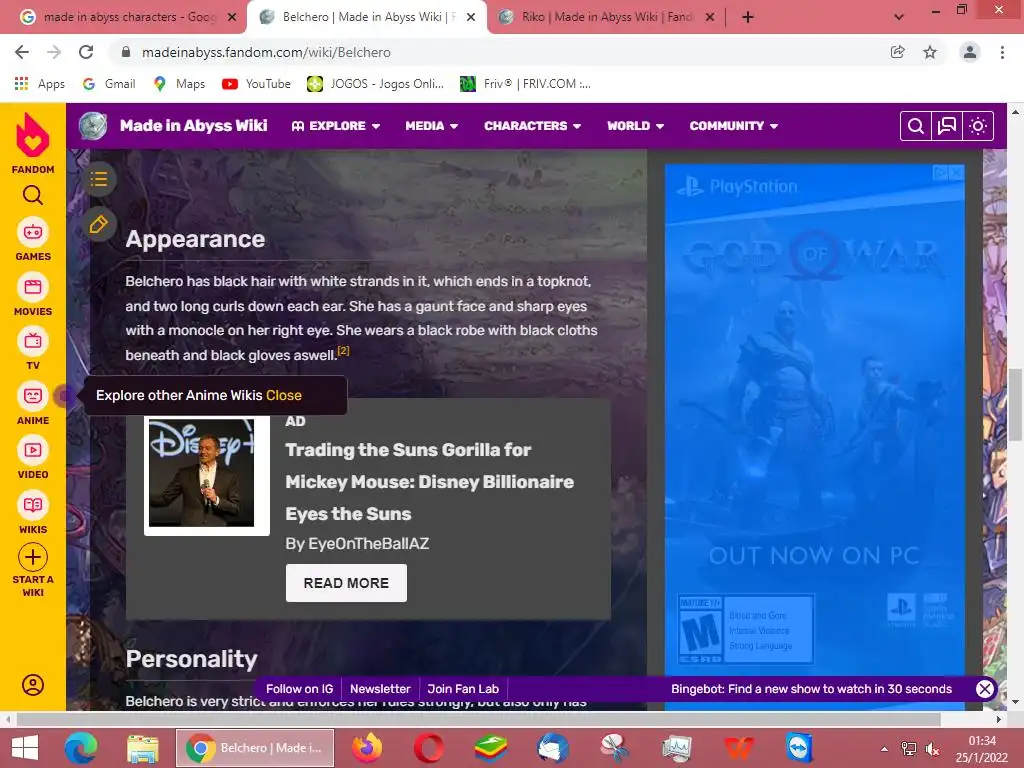Close the Google search tab

pyautogui.click(x=232, y=18)
